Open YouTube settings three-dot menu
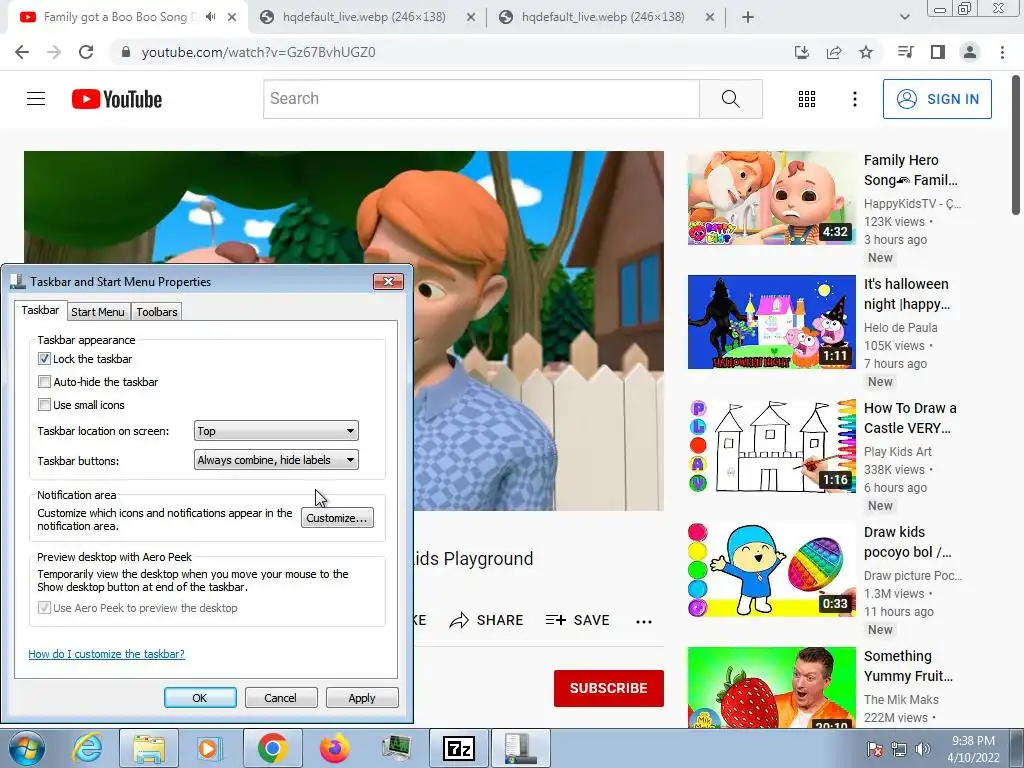 (854, 99)
